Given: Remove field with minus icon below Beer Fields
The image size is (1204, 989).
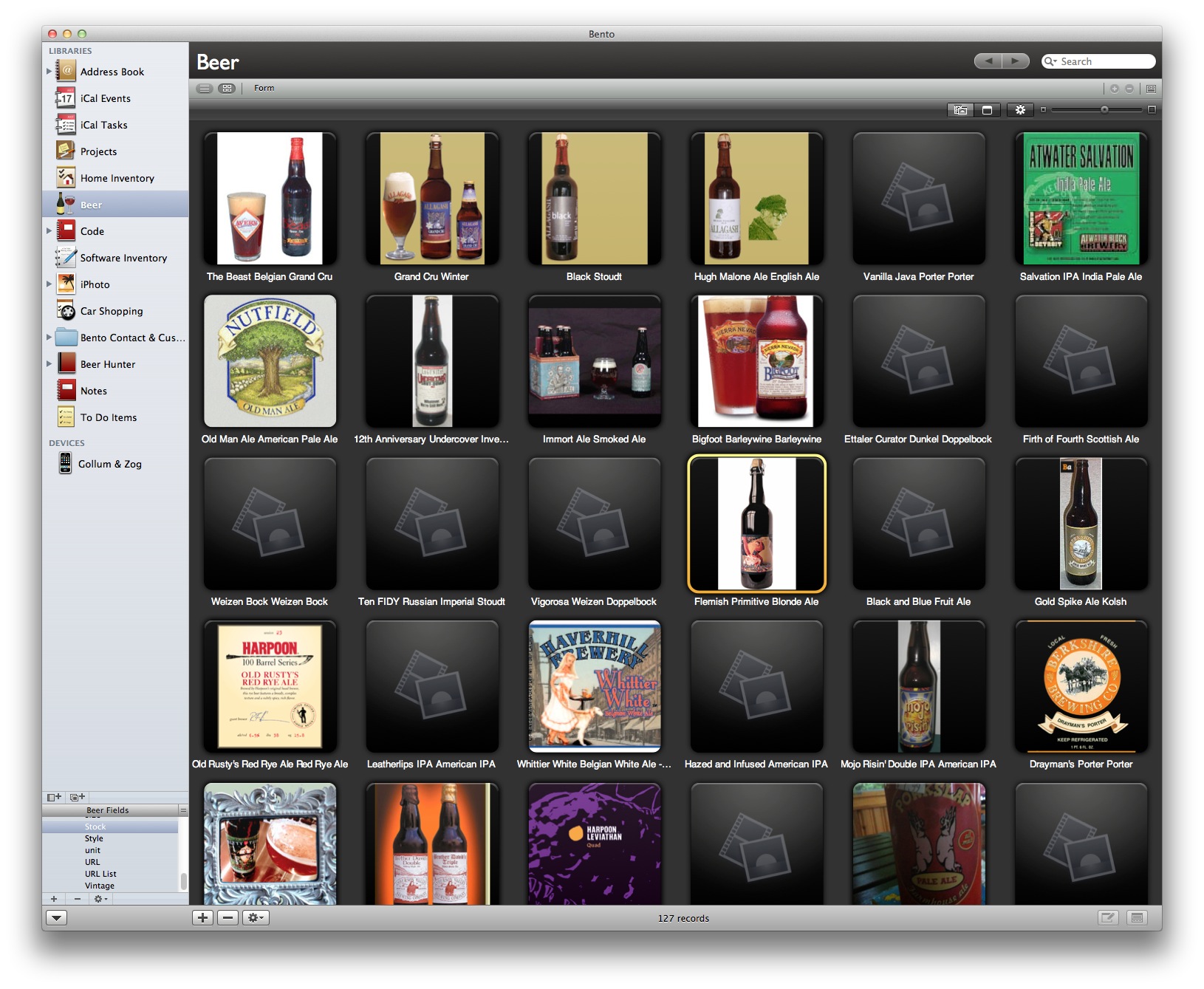Looking at the screenshot, I should (78, 899).
